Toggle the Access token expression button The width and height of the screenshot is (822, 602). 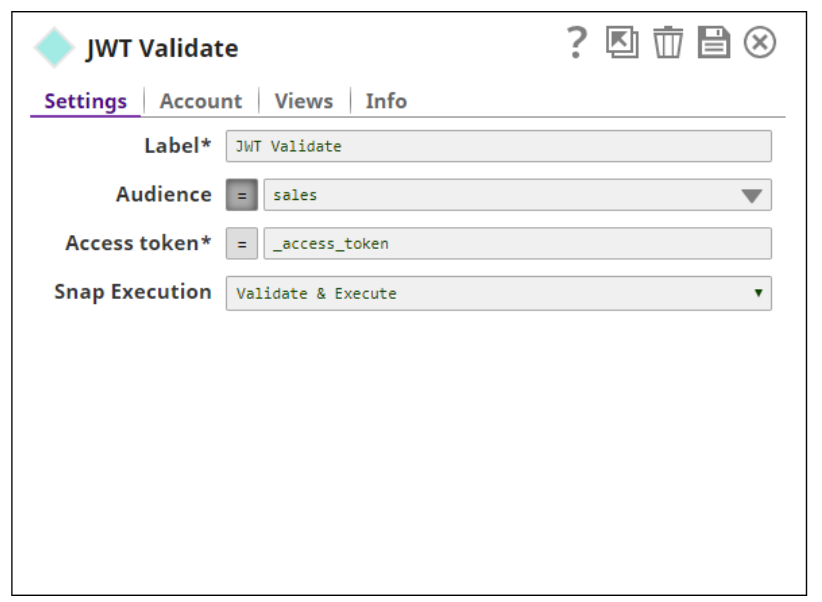coord(241,244)
